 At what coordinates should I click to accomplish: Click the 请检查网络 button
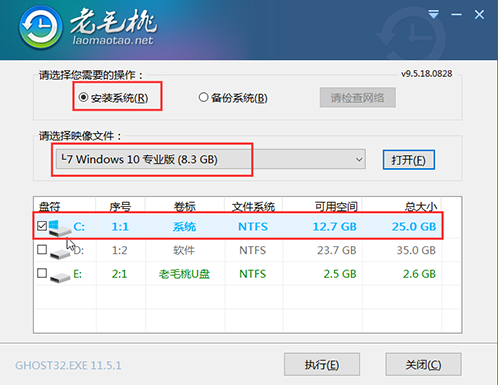[x=358, y=98]
